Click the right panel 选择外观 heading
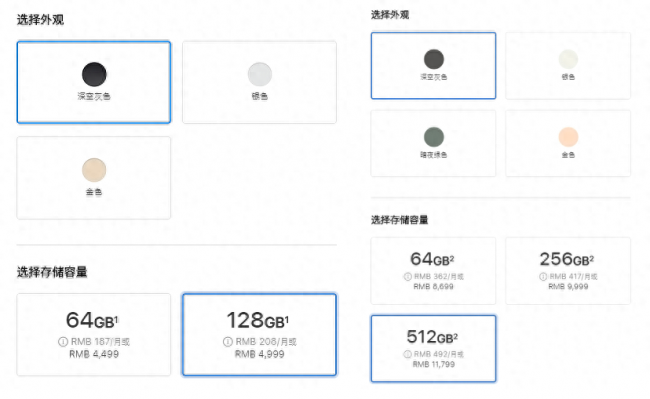Viewport: 650px width, 399px height. tap(390, 15)
